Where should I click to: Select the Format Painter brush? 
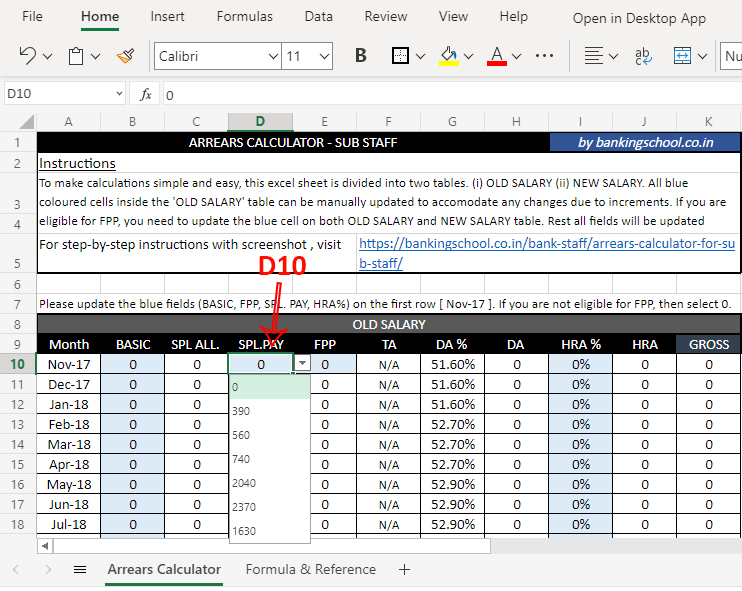pyautogui.click(x=125, y=56)
